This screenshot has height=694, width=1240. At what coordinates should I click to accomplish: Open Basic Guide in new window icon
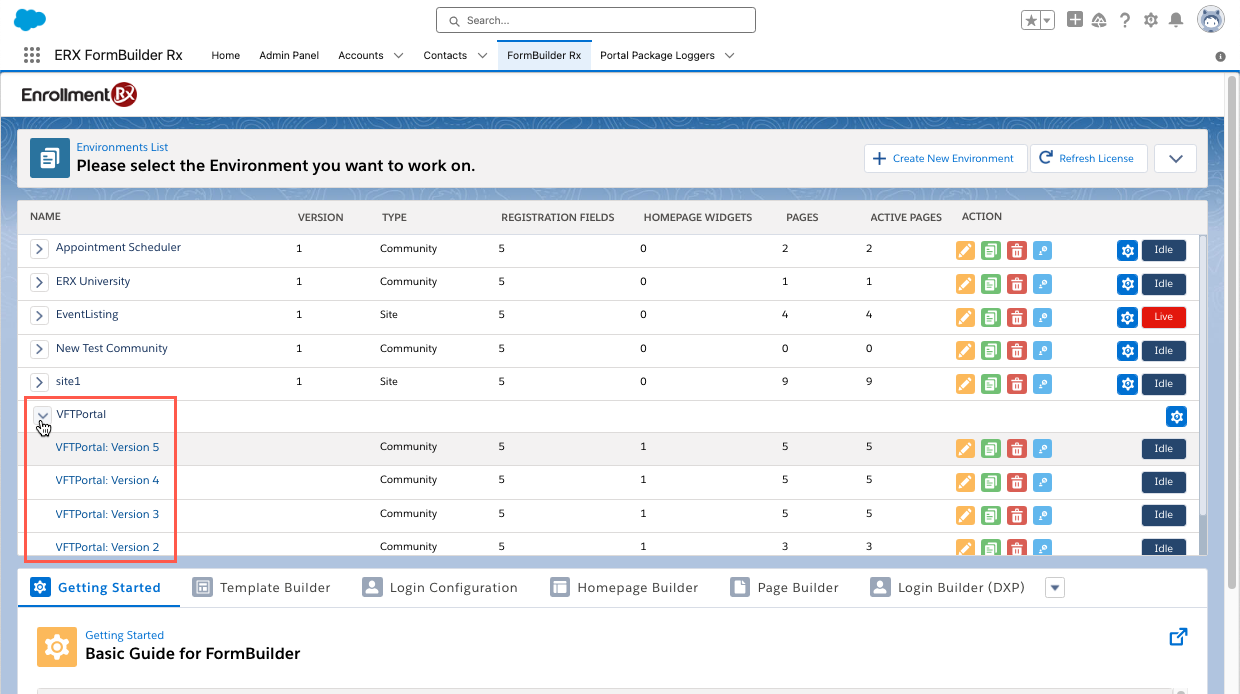pyautogui.click(x=1178, y=637)
